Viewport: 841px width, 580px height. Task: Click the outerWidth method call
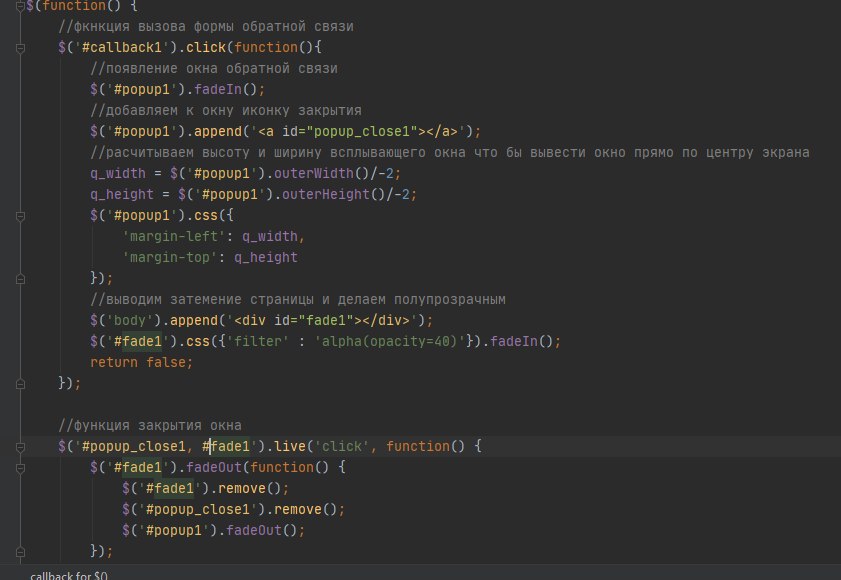click(314, 173)
